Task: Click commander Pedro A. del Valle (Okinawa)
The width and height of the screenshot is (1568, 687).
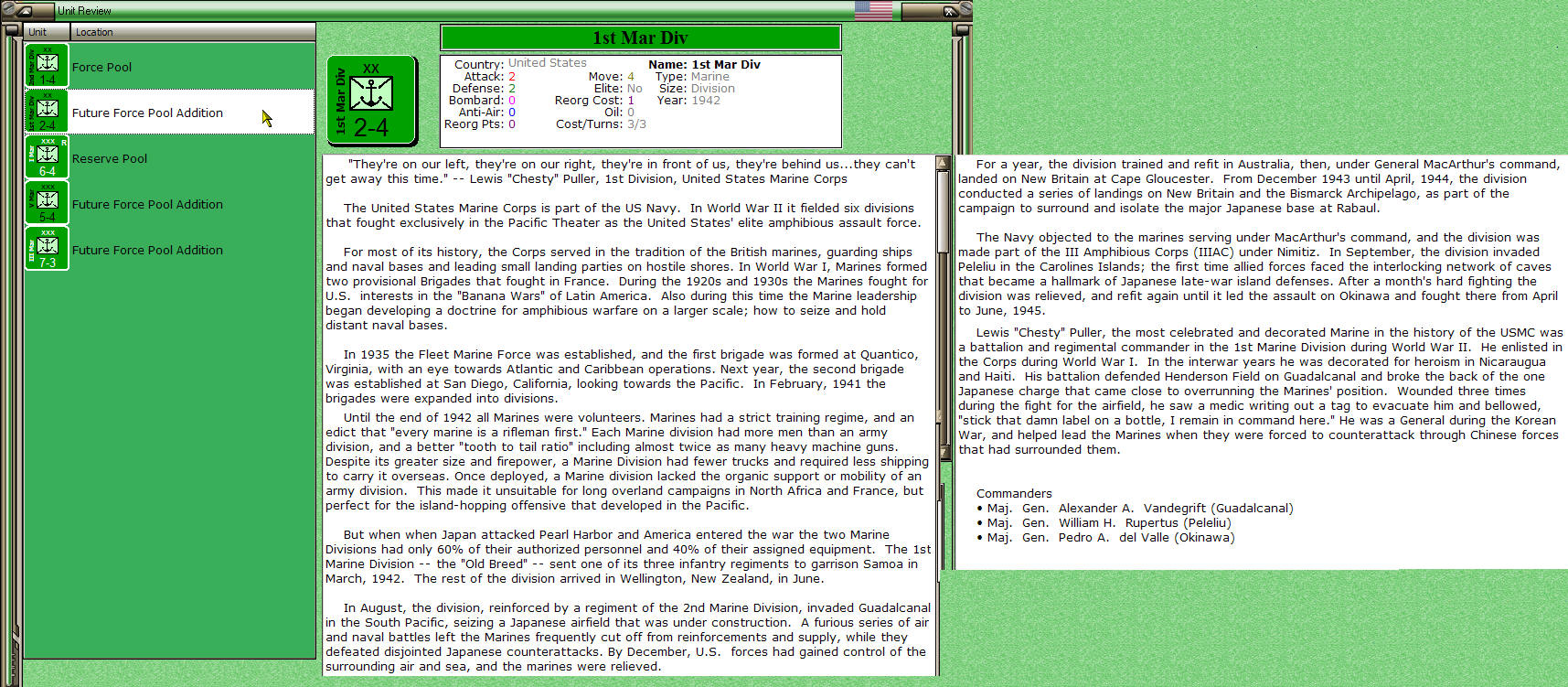Action: pos(1111,538)
